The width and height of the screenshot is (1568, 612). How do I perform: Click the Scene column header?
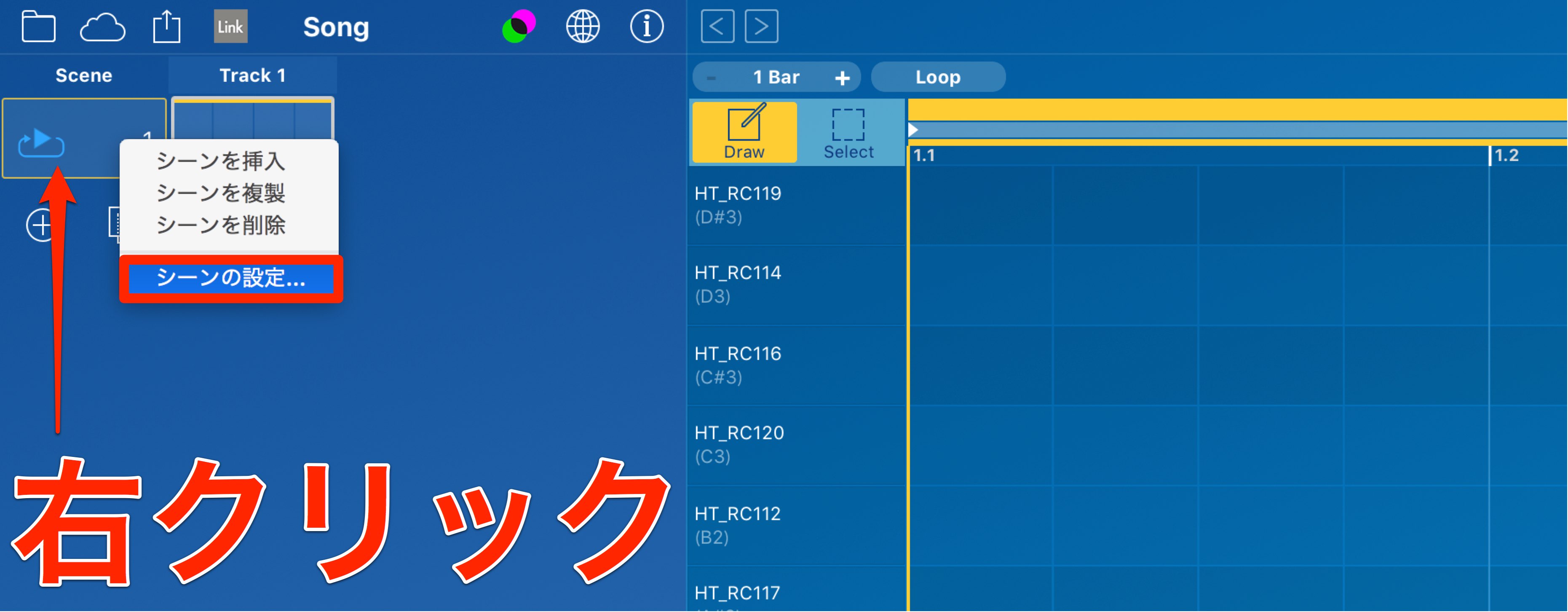[x=84, y=75]
